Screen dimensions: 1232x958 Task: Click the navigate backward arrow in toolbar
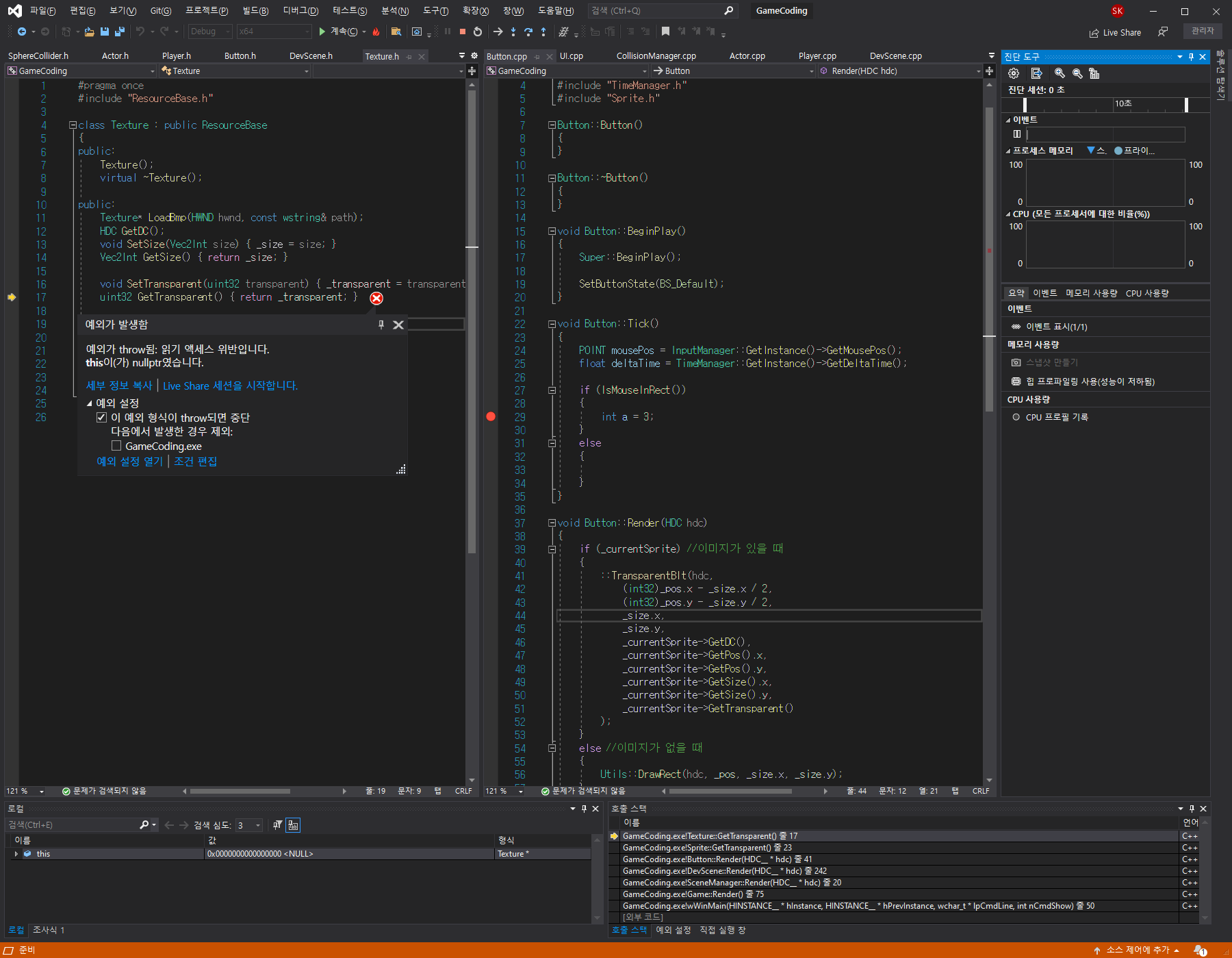(x=22, y=31)
